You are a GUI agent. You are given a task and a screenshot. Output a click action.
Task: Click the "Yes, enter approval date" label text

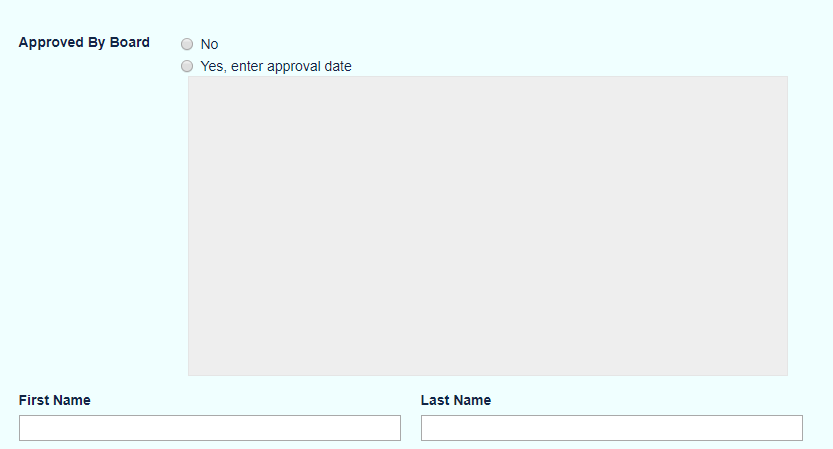(x=276, y=67)
